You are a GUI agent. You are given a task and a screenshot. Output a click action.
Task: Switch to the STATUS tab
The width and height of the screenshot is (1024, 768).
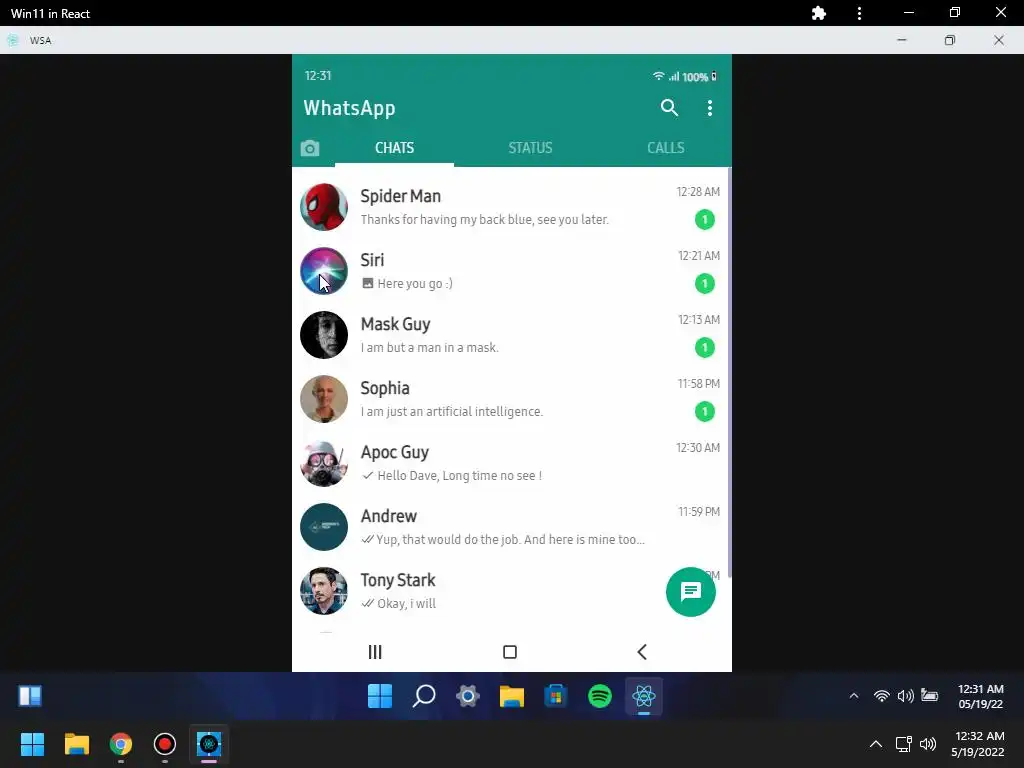pyautogui.click(x=530, y=148)
